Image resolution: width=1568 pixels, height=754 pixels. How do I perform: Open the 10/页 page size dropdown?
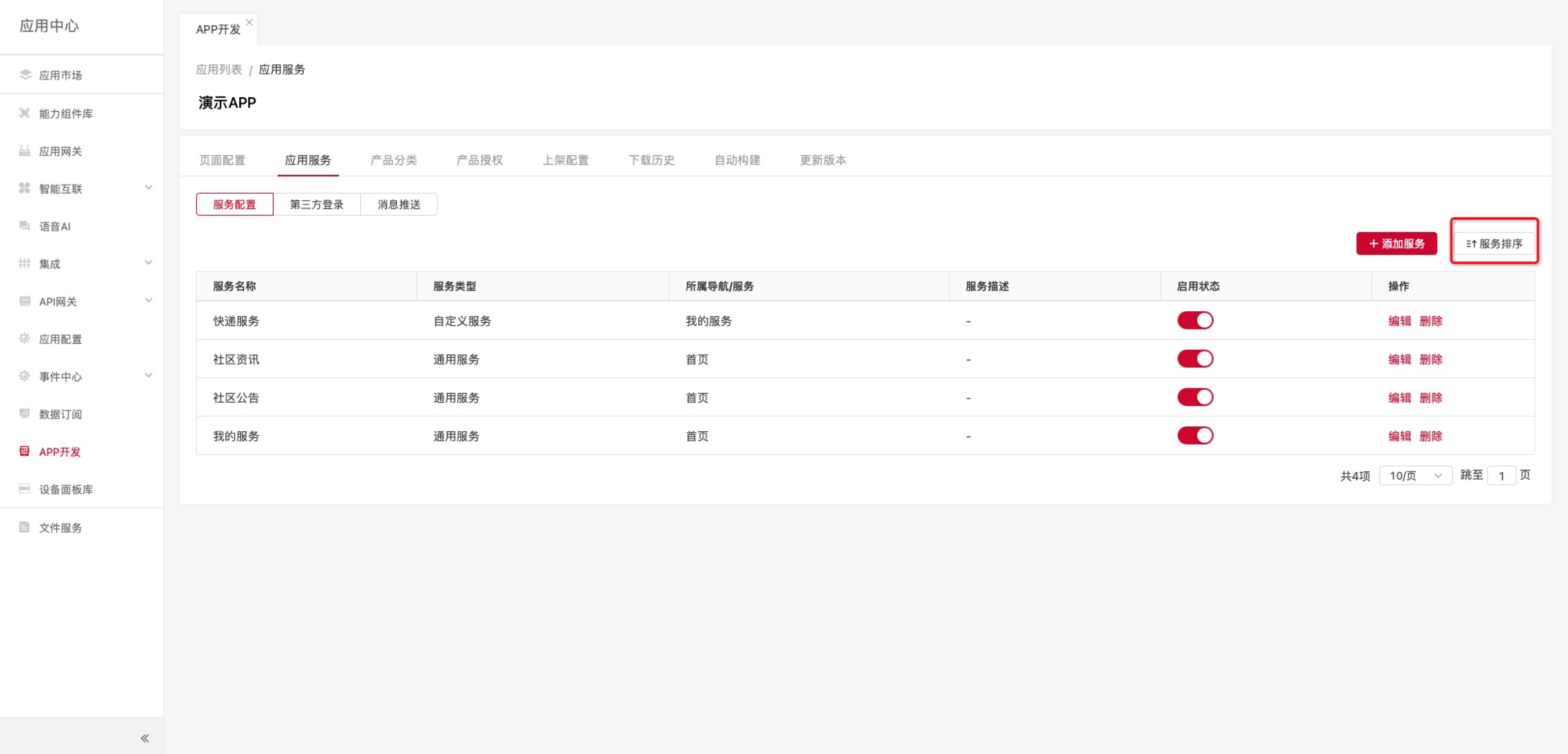[x=1415, y=476]
